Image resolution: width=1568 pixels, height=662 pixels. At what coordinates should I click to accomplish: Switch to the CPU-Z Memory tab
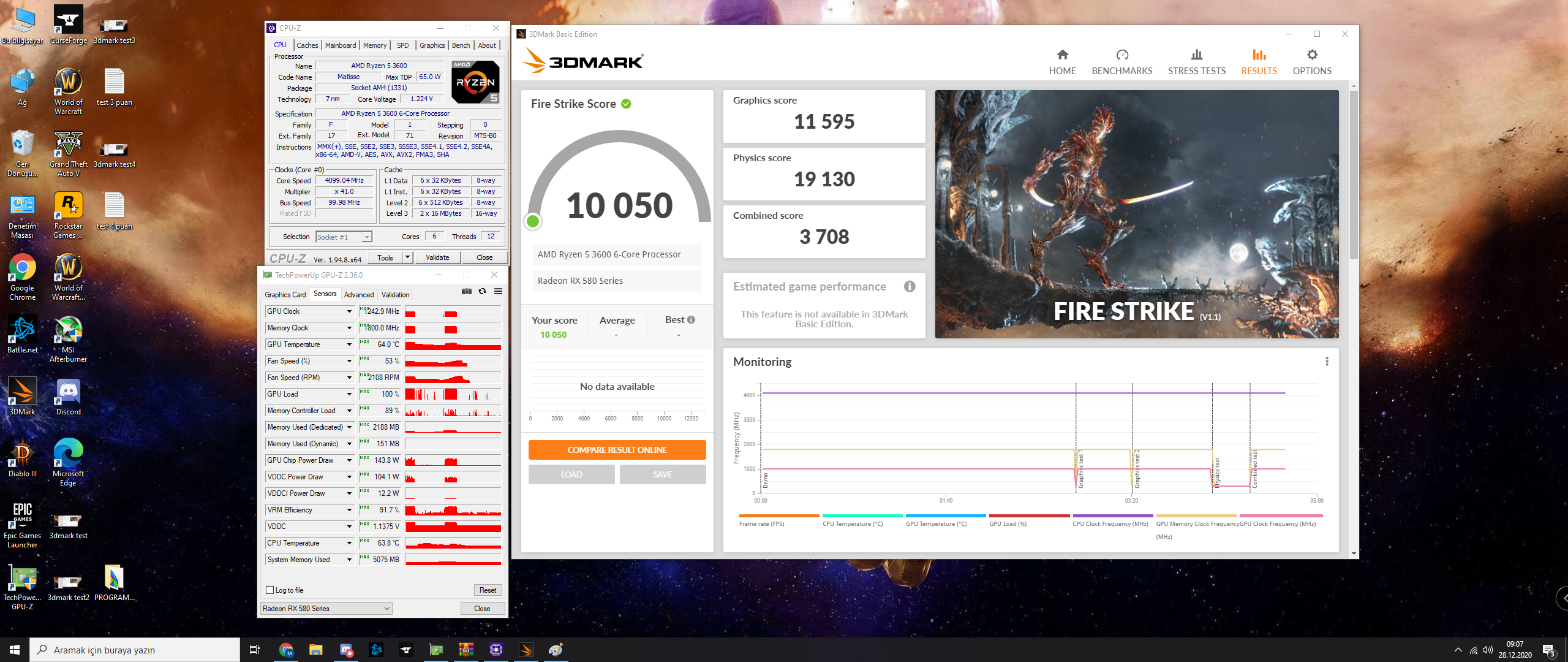[374, 45]
